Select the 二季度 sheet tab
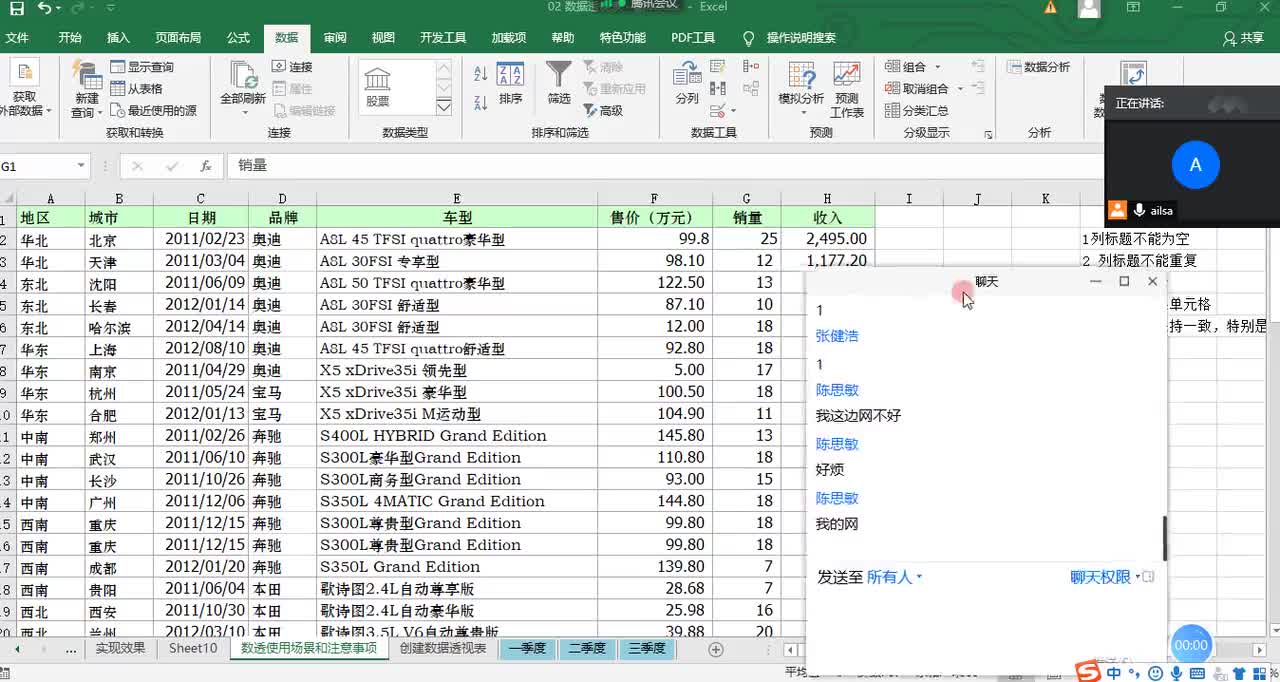The width and height of the screenshot is (1280, 682). [587, 648]
